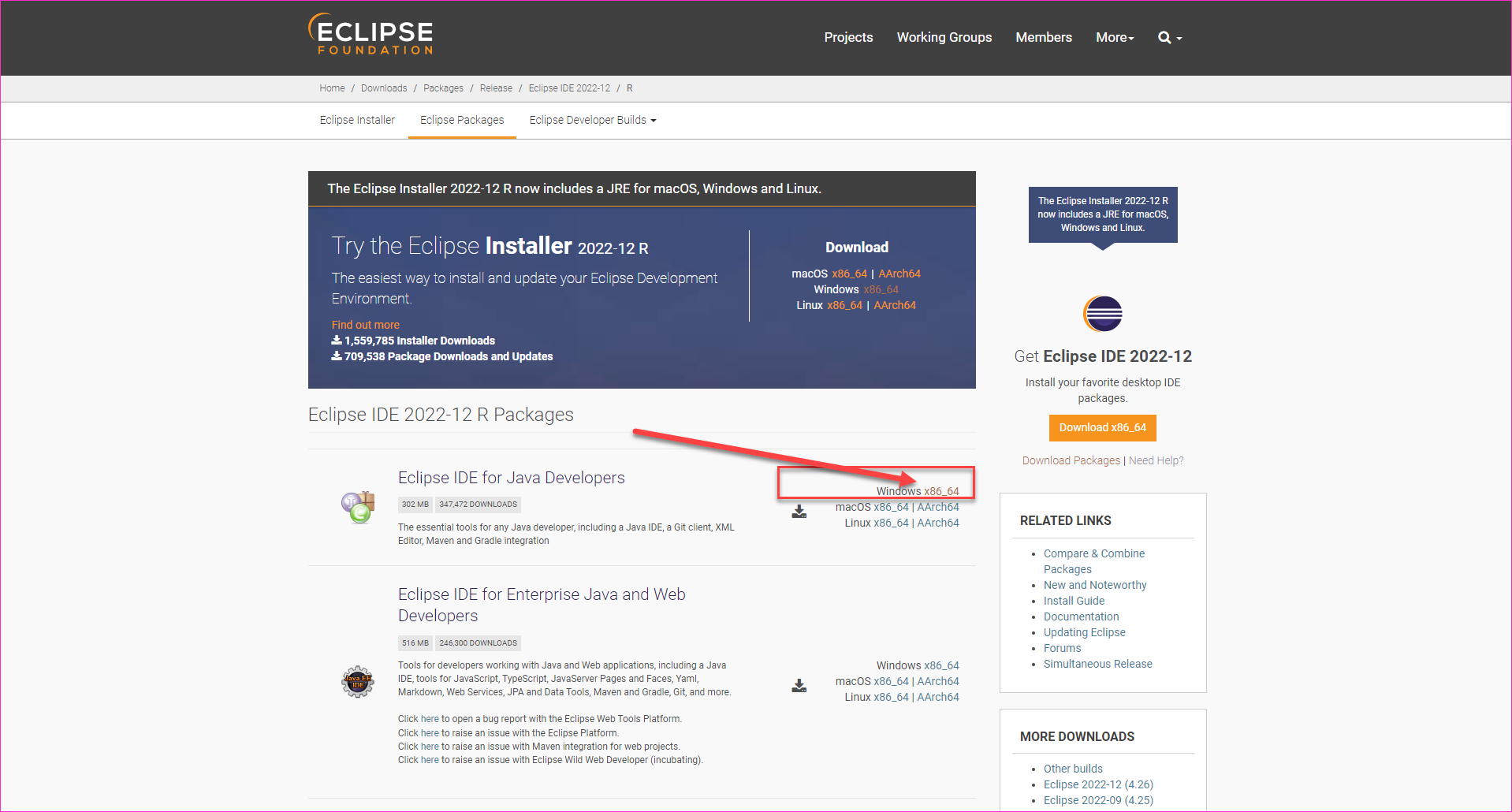The image size is (1512, 812).
Task: Click the installer JRE notice tooltip box
Action: point(1103,214)
